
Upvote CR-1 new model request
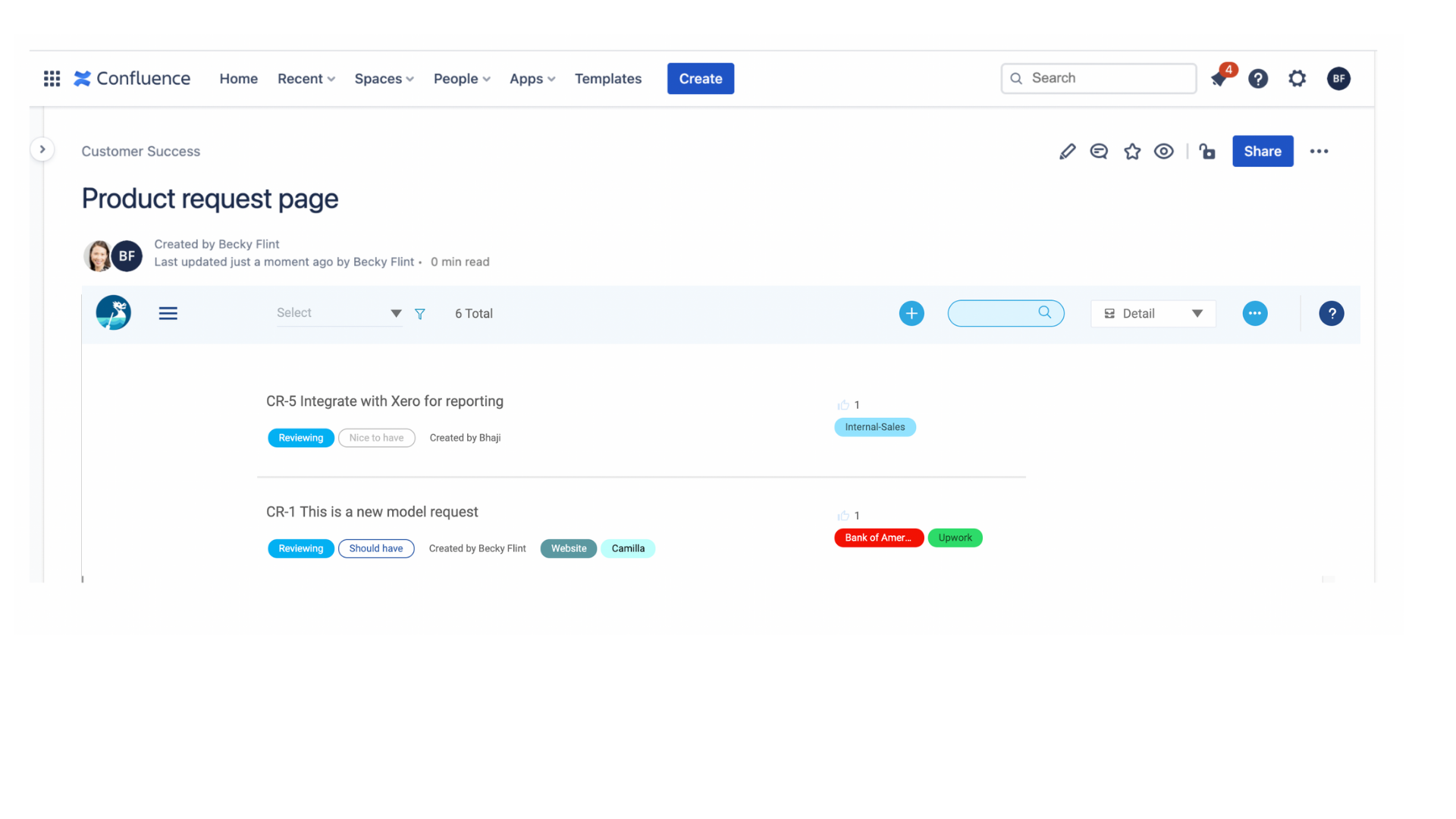(x=843, y=515)
